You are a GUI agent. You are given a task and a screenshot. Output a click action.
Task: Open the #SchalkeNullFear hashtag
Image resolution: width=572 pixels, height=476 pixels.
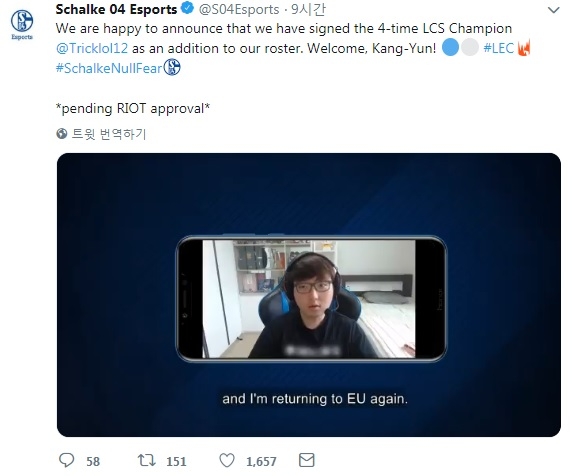coord(109,68)
